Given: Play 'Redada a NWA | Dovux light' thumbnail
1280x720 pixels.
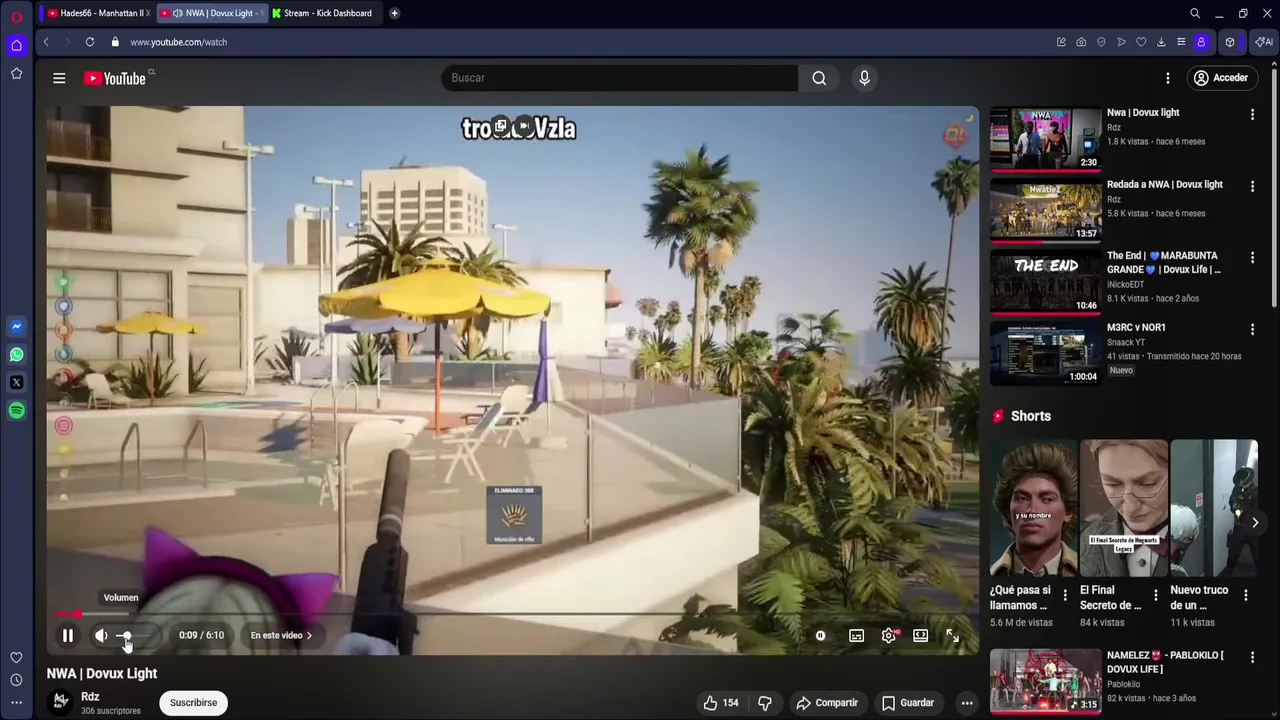Looking at the screenshot, I should point(1045,210).
